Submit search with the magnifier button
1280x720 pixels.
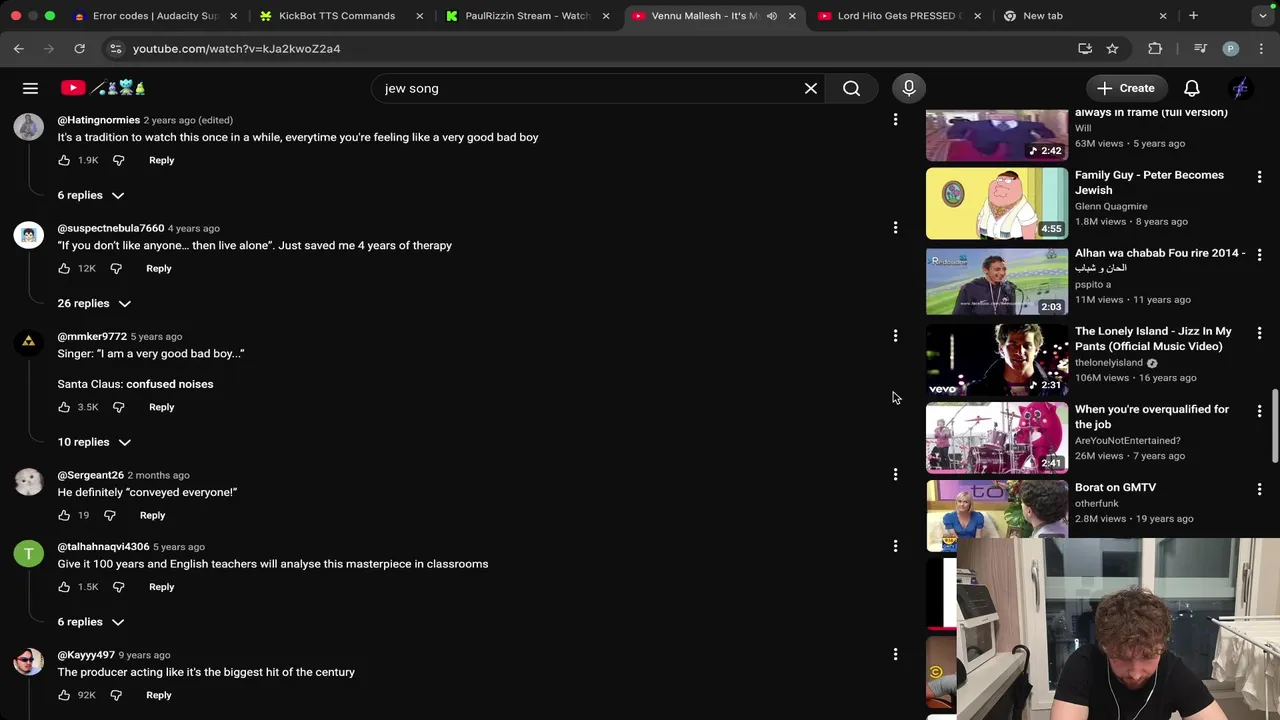tap(851, 88)
